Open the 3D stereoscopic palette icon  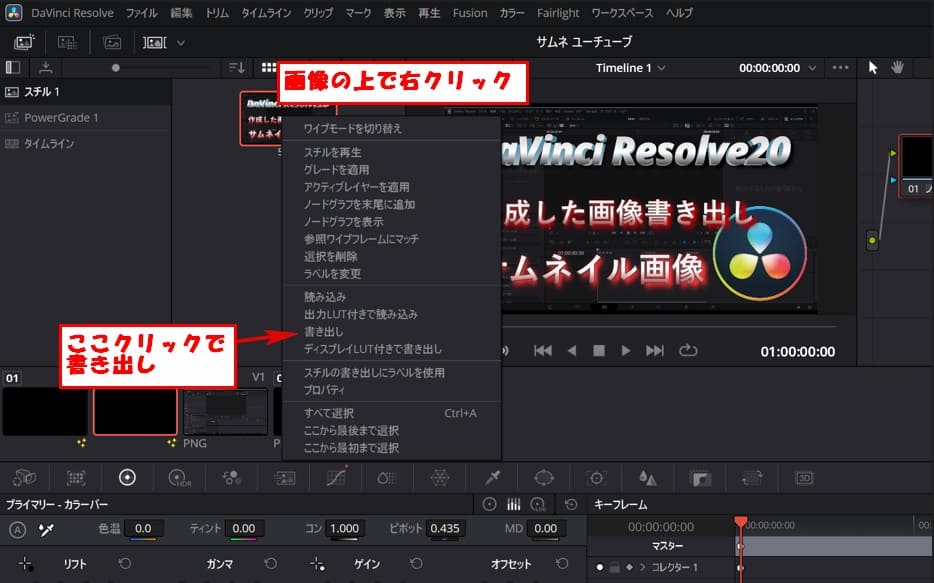tap(804, 478)
